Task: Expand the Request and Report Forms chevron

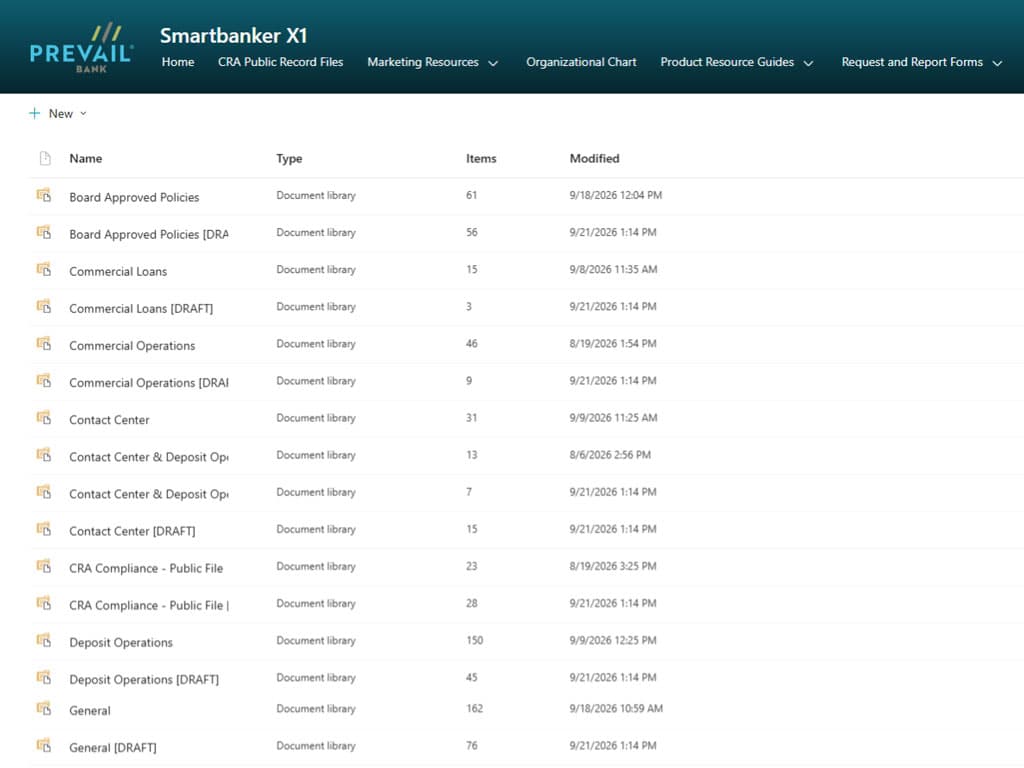Action: tap(997, 63)
